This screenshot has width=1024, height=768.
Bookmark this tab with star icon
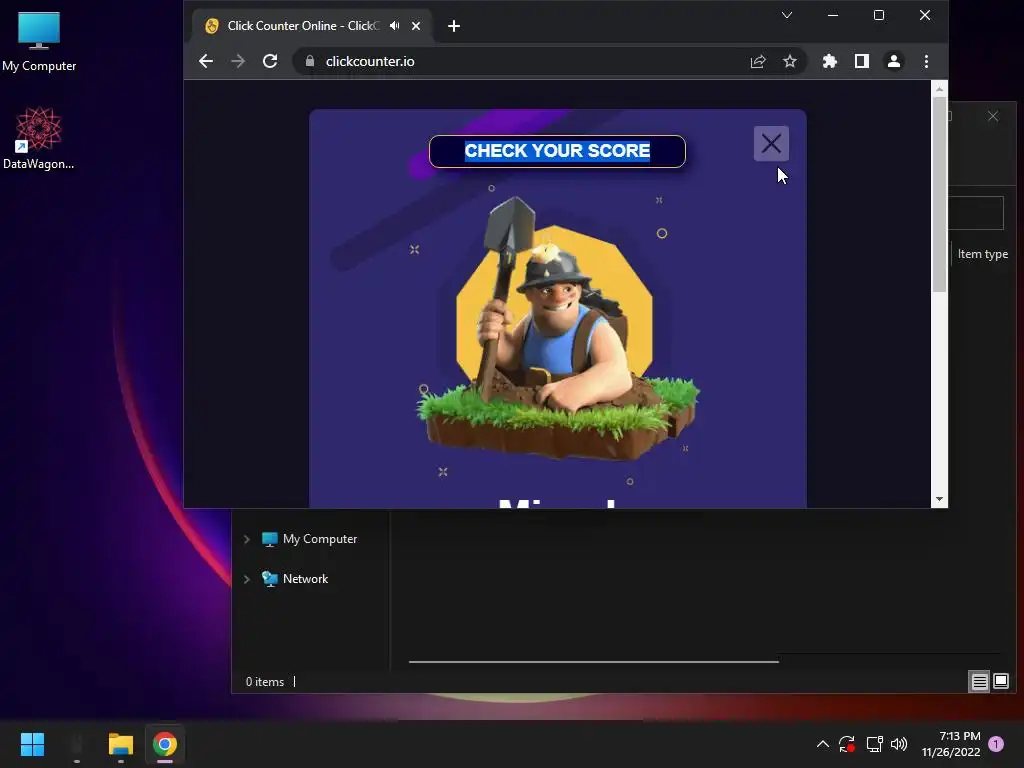(790, 61)
